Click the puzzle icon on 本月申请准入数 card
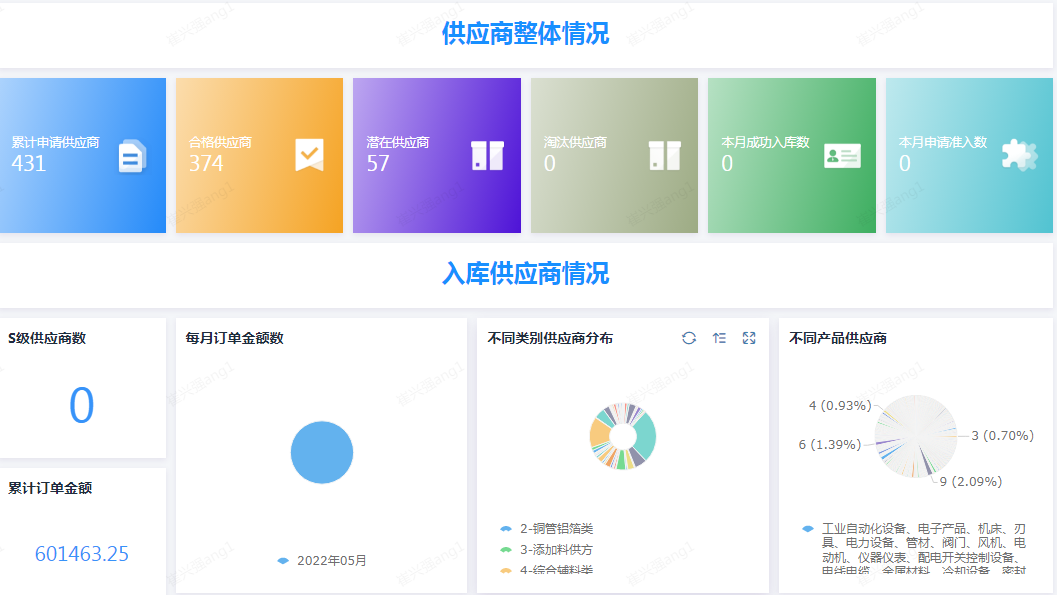 coord(1019,156)
